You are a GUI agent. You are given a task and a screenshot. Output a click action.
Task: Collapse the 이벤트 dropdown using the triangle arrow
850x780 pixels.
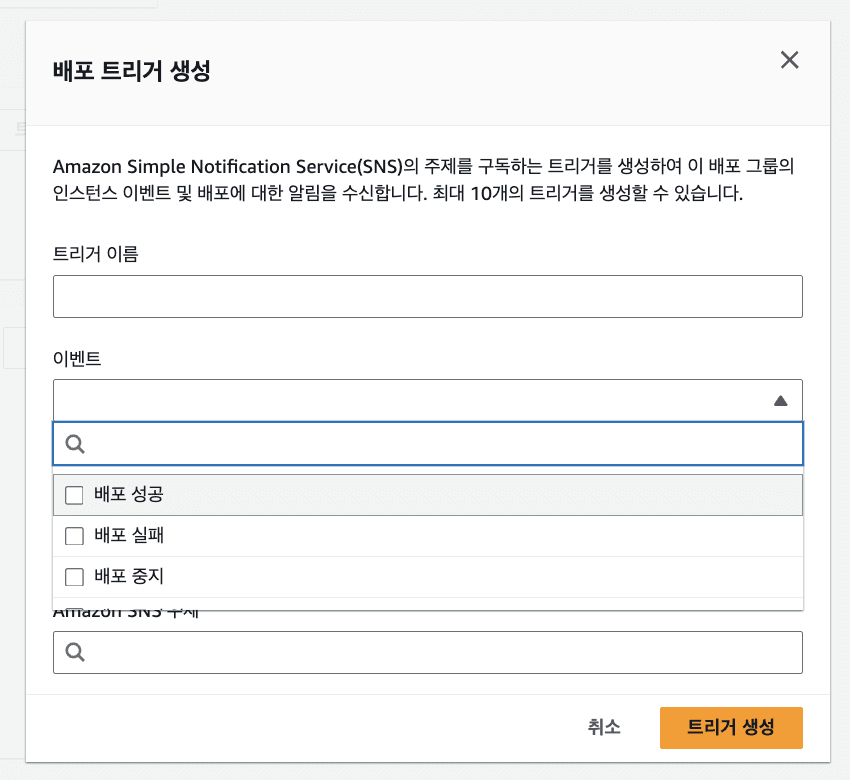pyautogui.click(x=781, y=401)
